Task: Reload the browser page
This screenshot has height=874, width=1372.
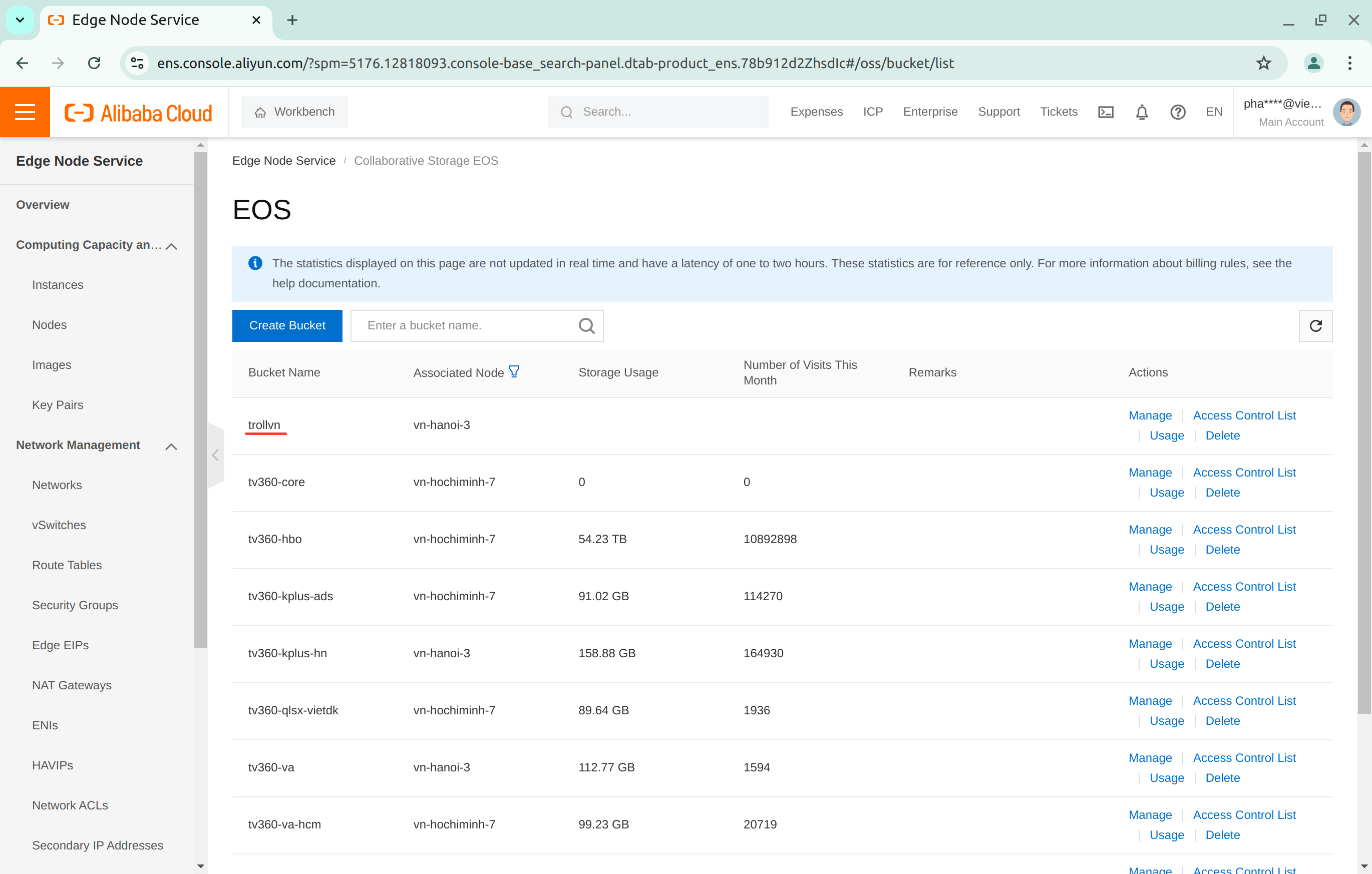Action: coord(95,63)
